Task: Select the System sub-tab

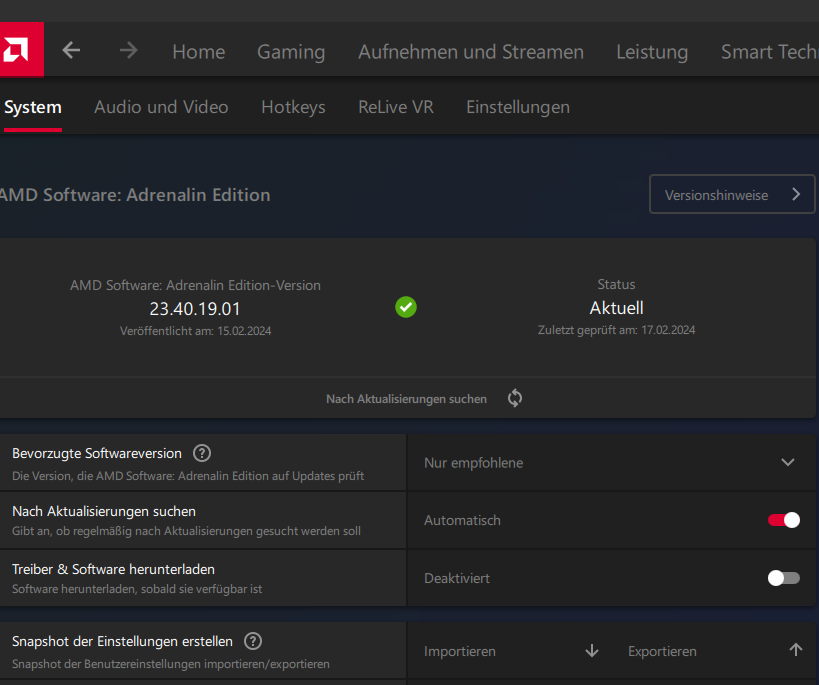Action: (33, 107)
